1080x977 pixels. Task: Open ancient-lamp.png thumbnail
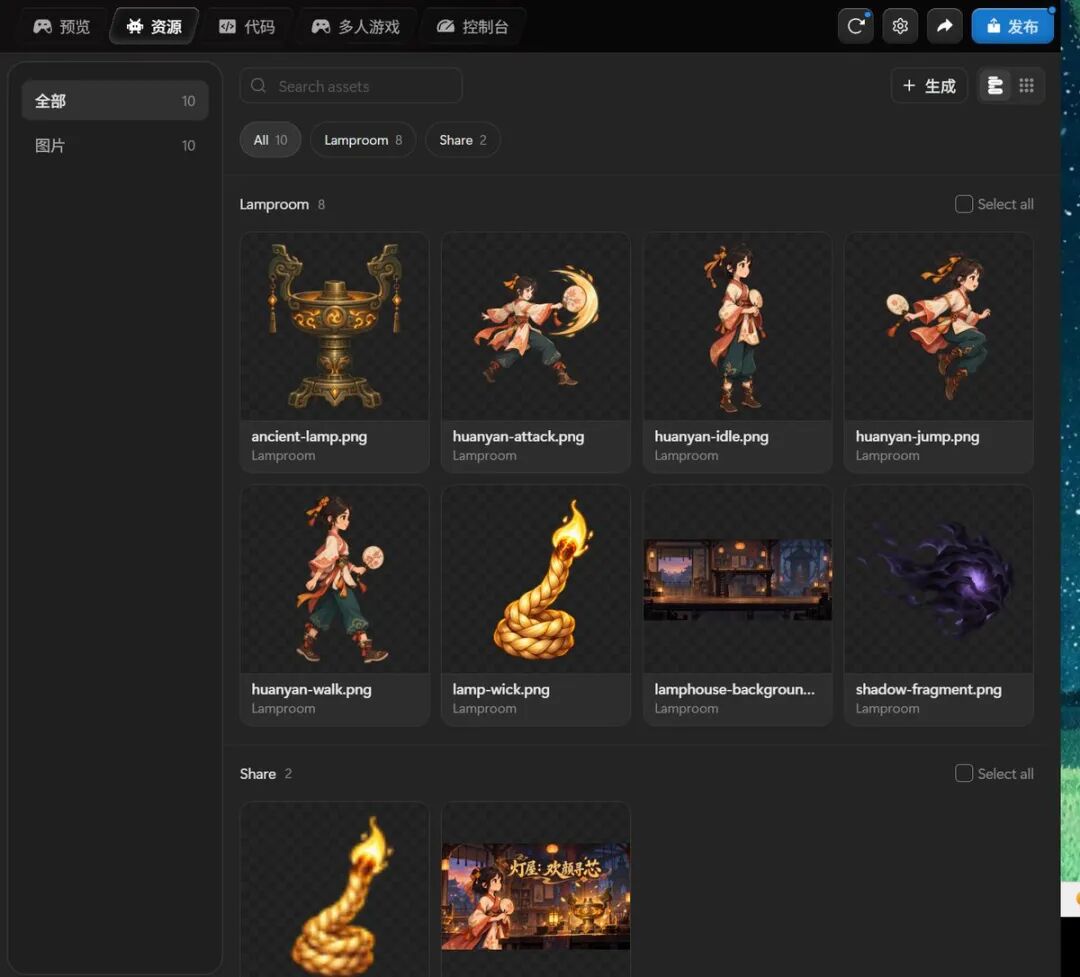334,326
